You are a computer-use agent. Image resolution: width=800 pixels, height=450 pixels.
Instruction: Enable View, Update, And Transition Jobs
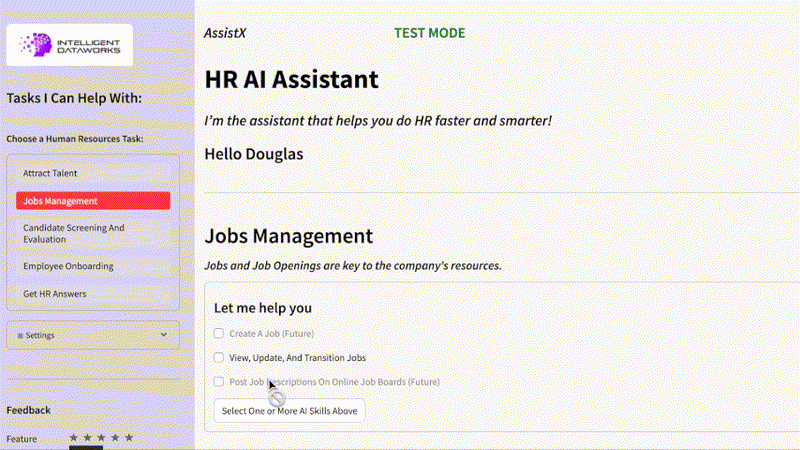(219, 357)
